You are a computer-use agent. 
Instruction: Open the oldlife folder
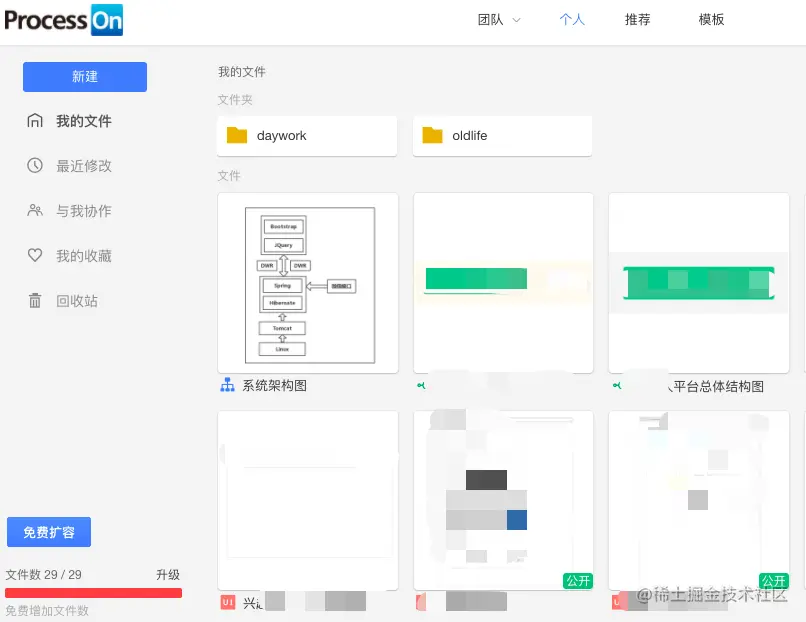pos(502,135)
